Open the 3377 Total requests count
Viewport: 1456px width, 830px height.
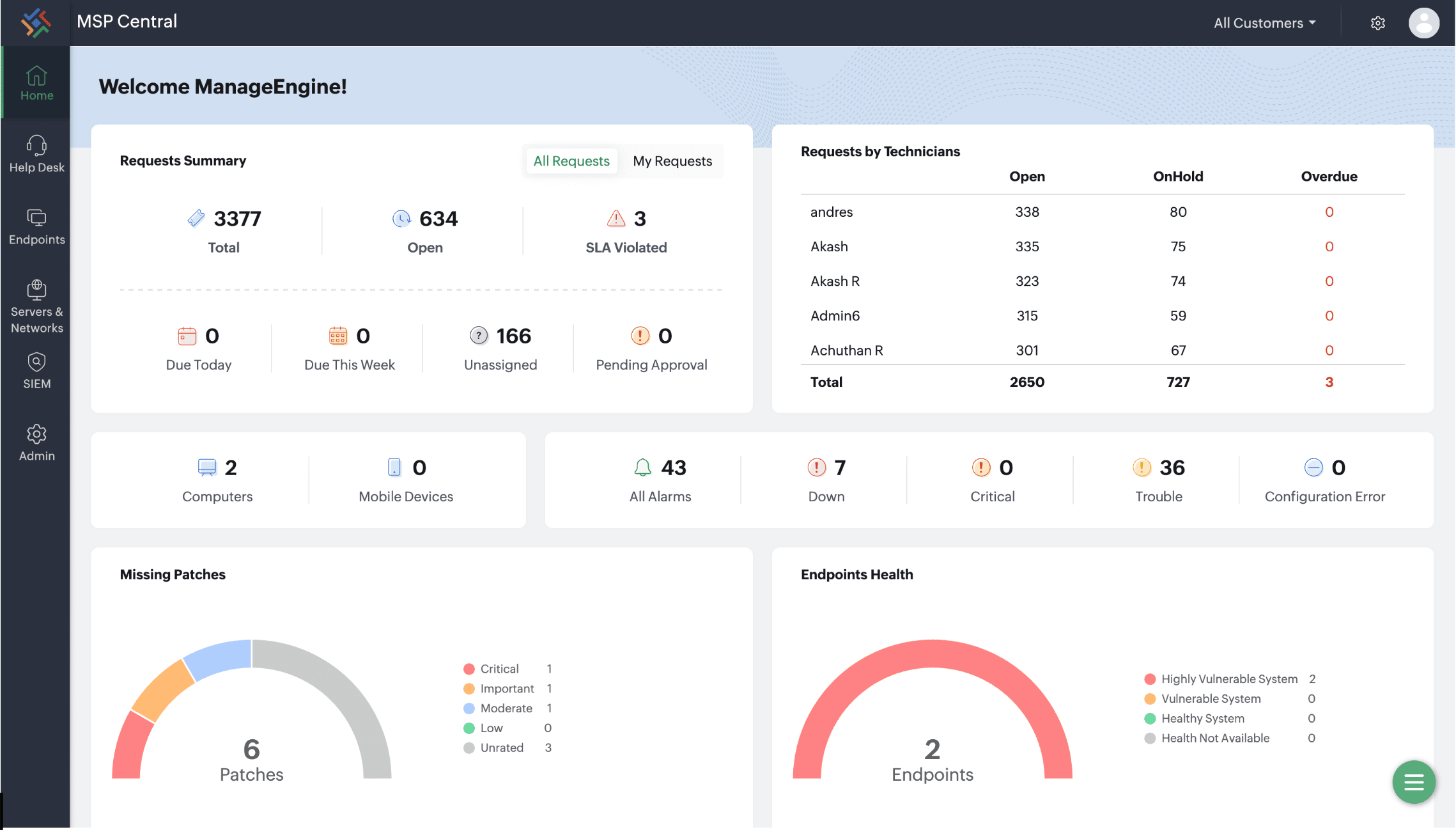click(237, 219)
